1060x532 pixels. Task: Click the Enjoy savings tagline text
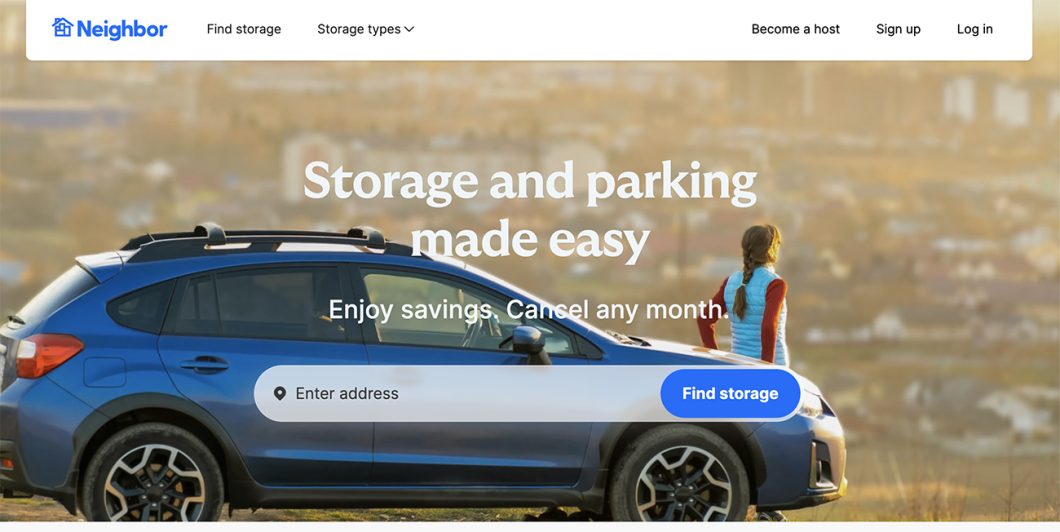point(529,310)
